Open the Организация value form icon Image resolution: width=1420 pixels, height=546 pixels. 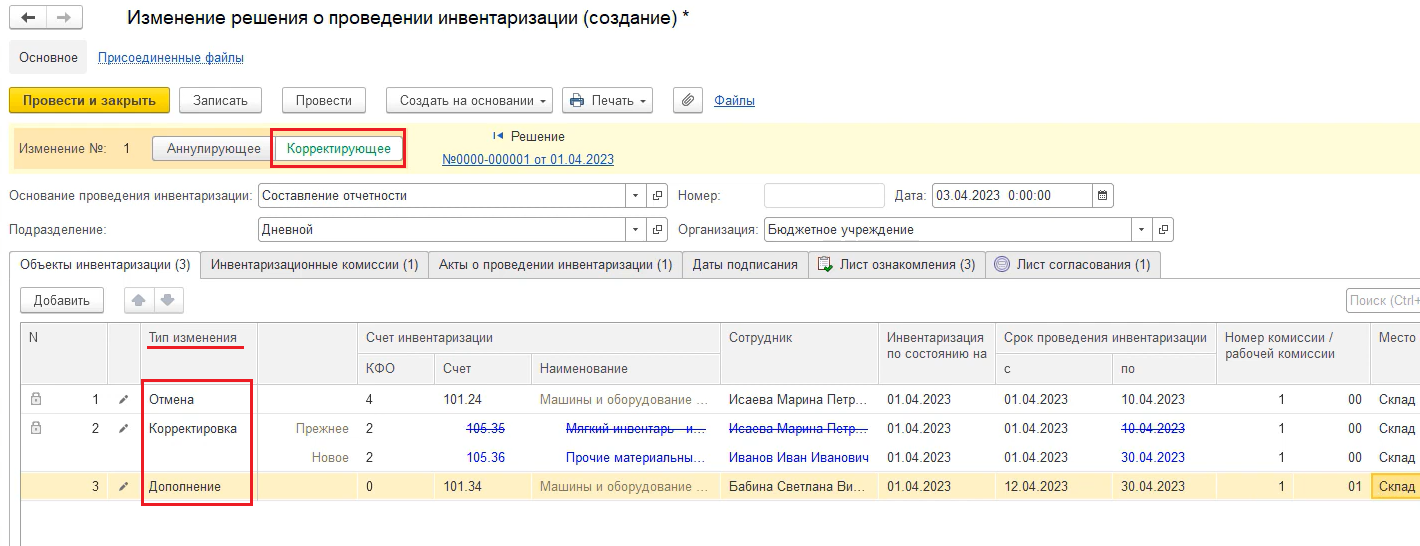coord(1162,230)
